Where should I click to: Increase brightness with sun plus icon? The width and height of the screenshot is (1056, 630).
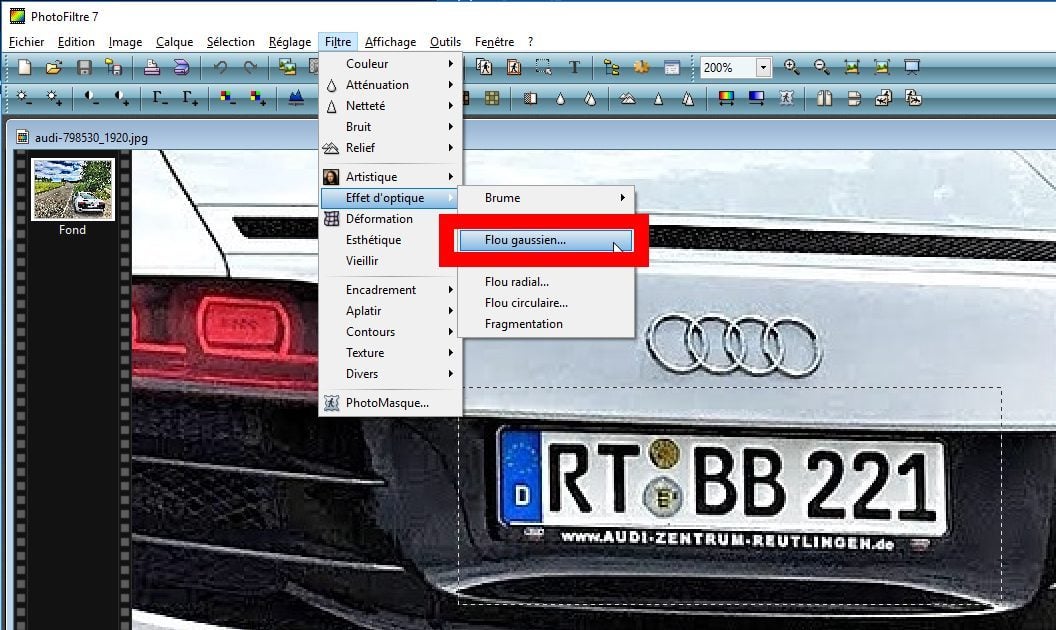54,98
